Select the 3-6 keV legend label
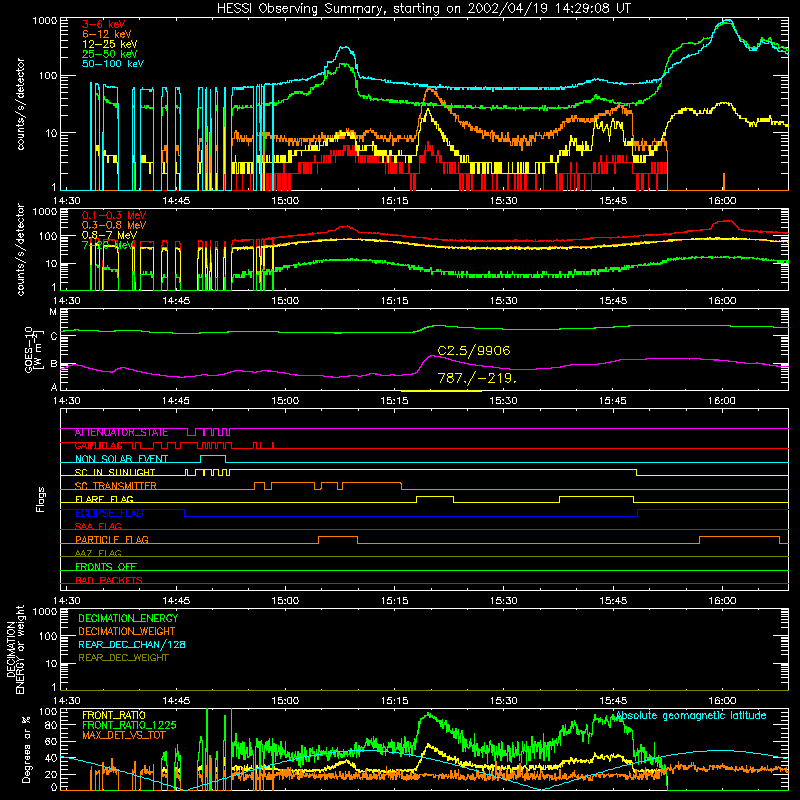The width and height of the screenshot is (800, 800). coord(103,24)
